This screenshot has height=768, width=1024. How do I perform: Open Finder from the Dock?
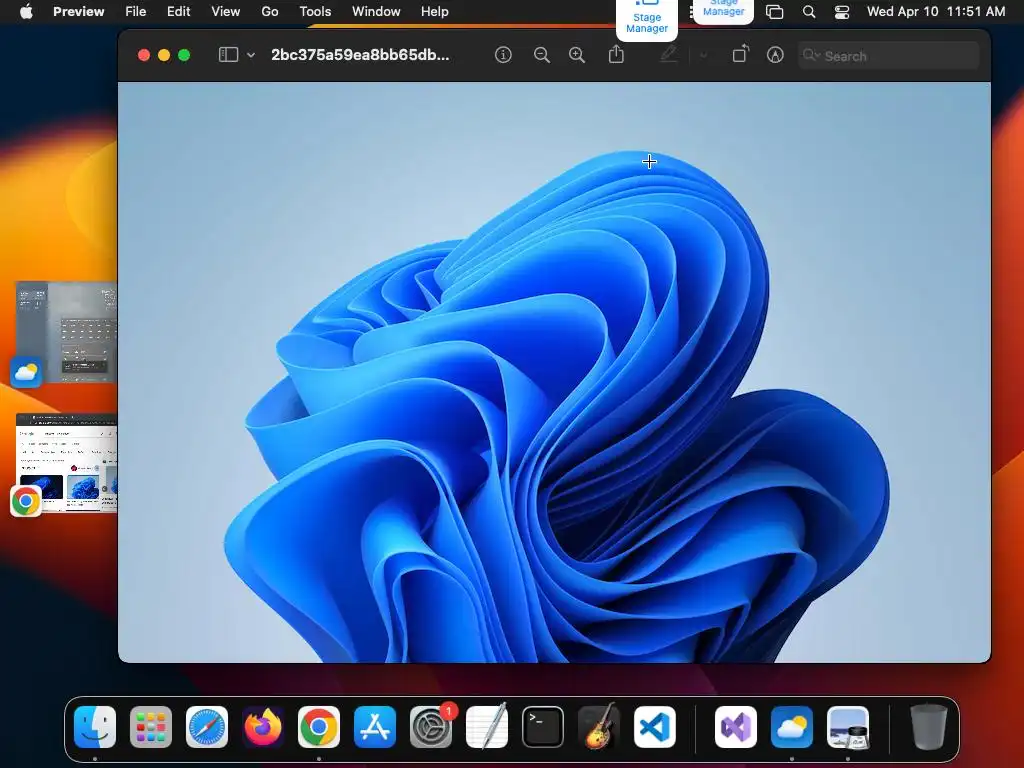95,727
